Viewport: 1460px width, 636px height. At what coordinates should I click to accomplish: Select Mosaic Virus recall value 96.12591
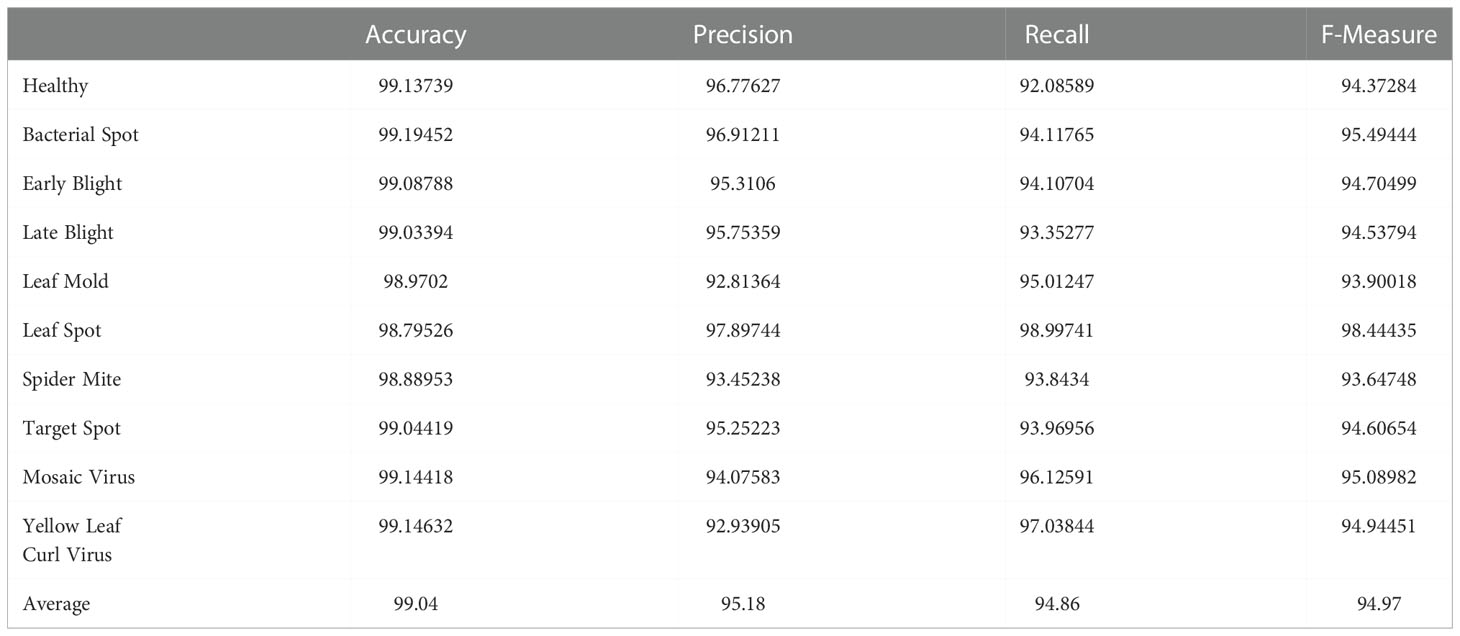point(1057,478)
